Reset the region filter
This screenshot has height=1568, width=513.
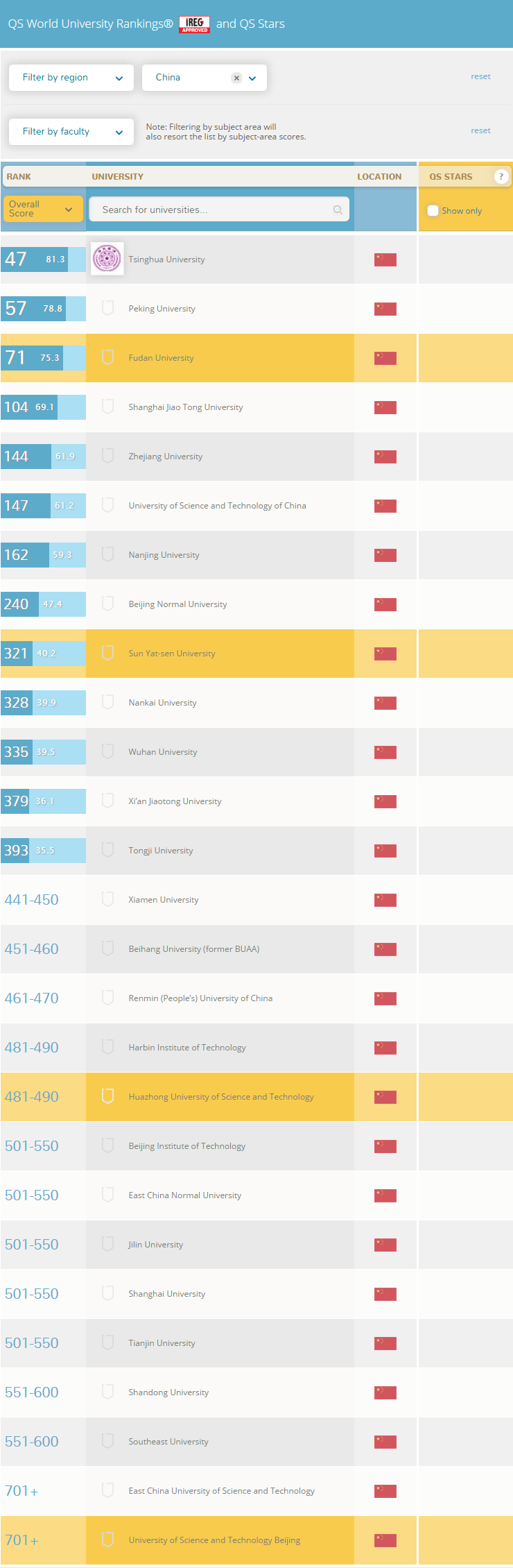click(x=480, y=76)
